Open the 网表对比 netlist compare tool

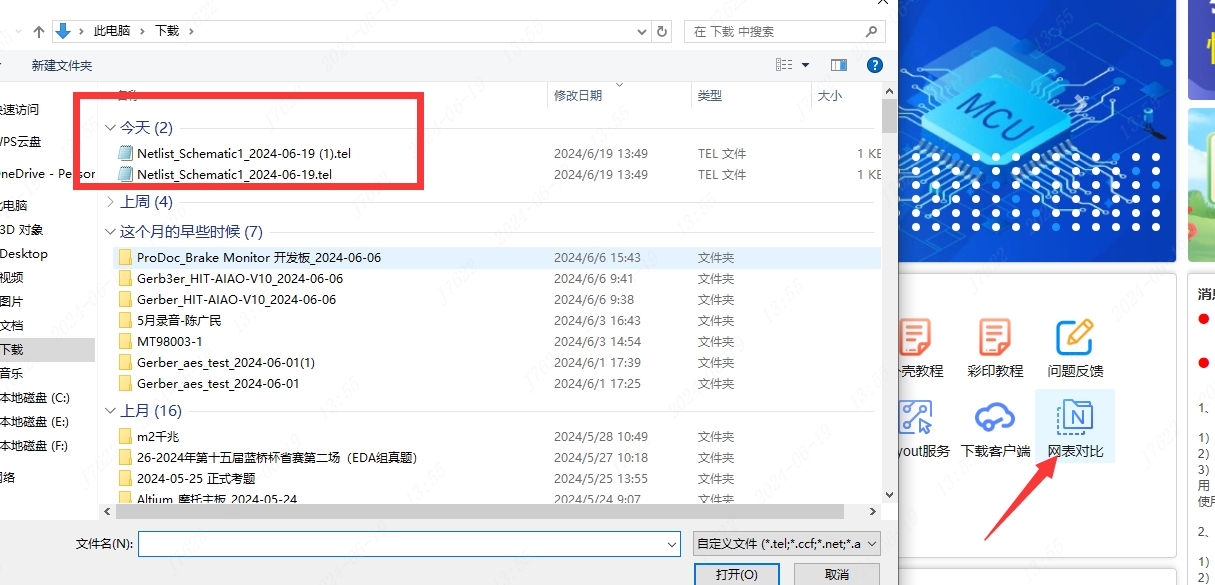tap(1075, 426)
